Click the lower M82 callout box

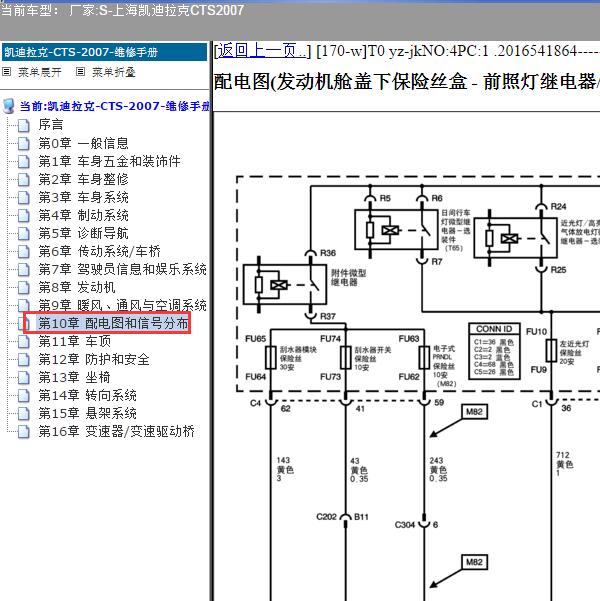[x=474, y=562]
